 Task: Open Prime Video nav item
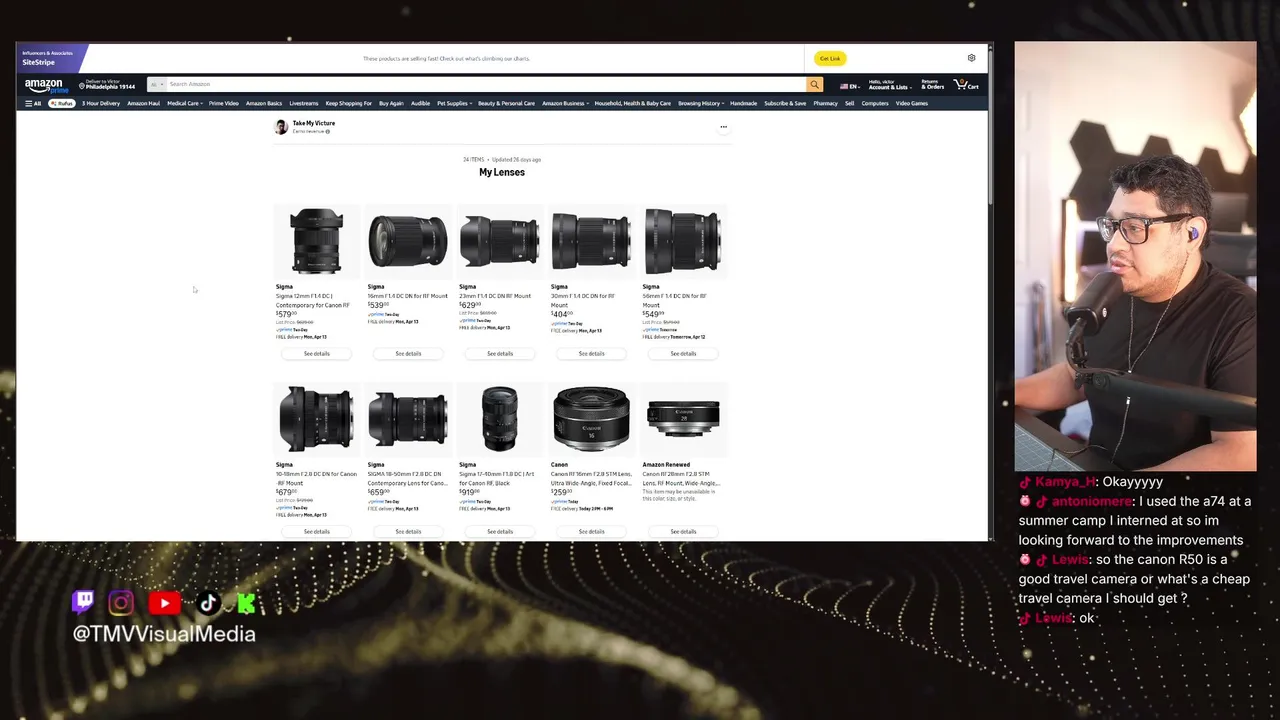pos(224,103)
